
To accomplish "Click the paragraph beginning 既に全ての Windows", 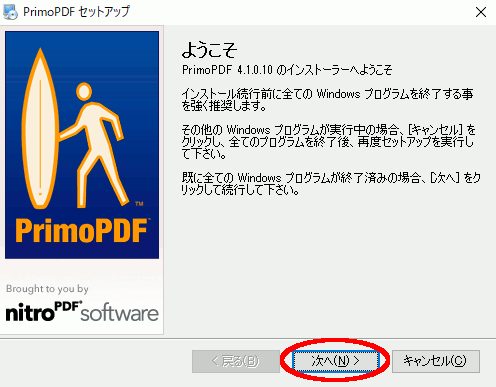I will point(331,183).
